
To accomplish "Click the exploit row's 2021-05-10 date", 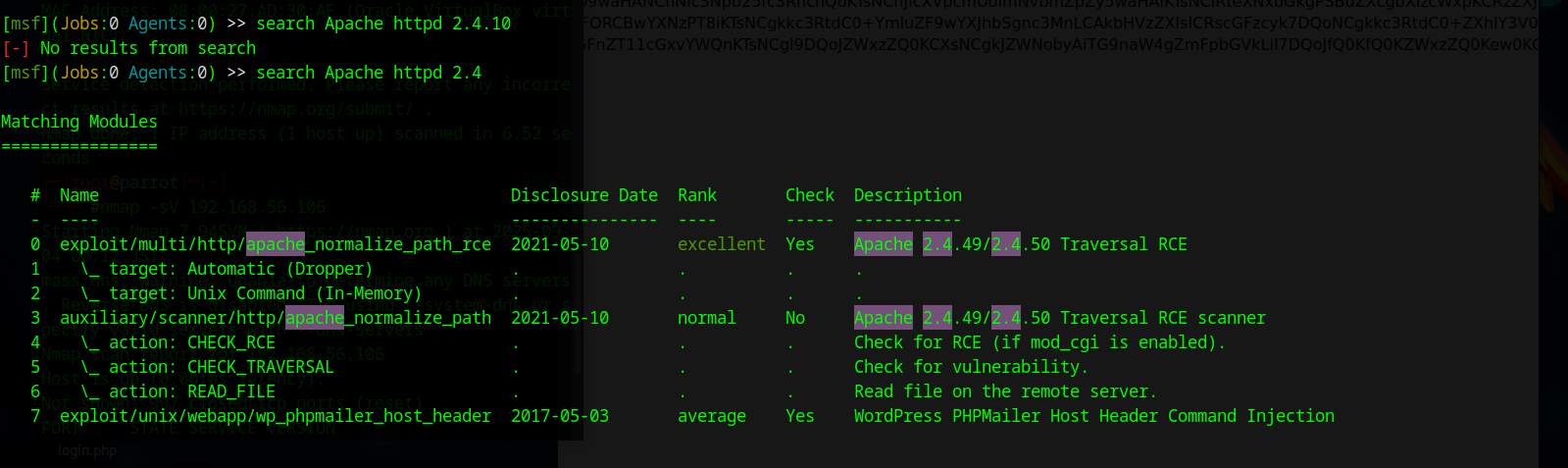I will [x=560, y=244].
